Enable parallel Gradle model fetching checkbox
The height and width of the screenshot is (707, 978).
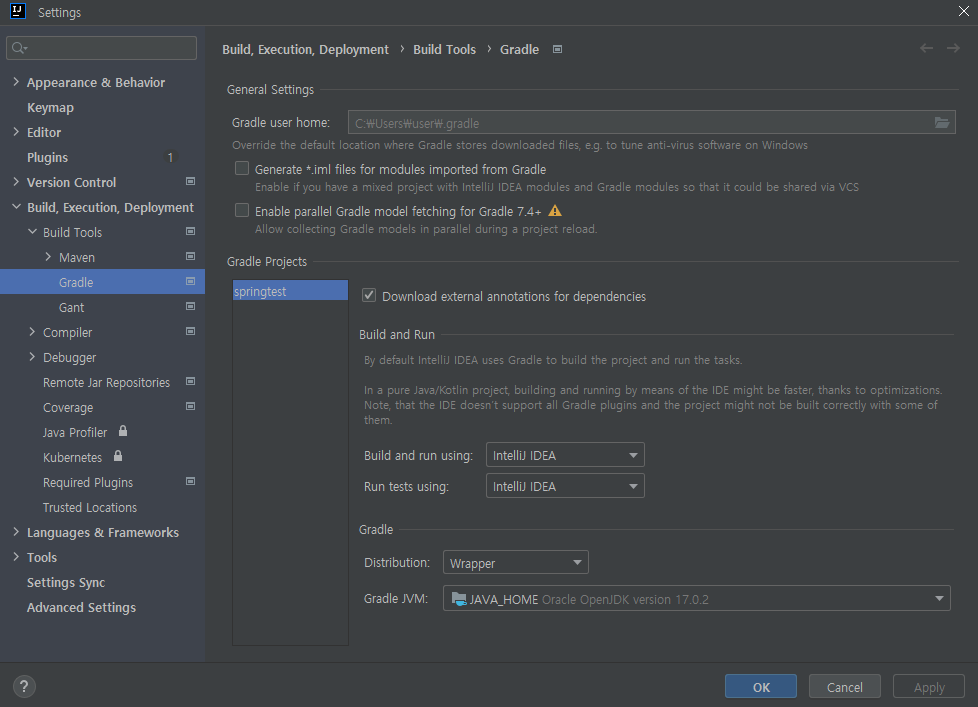242,211
